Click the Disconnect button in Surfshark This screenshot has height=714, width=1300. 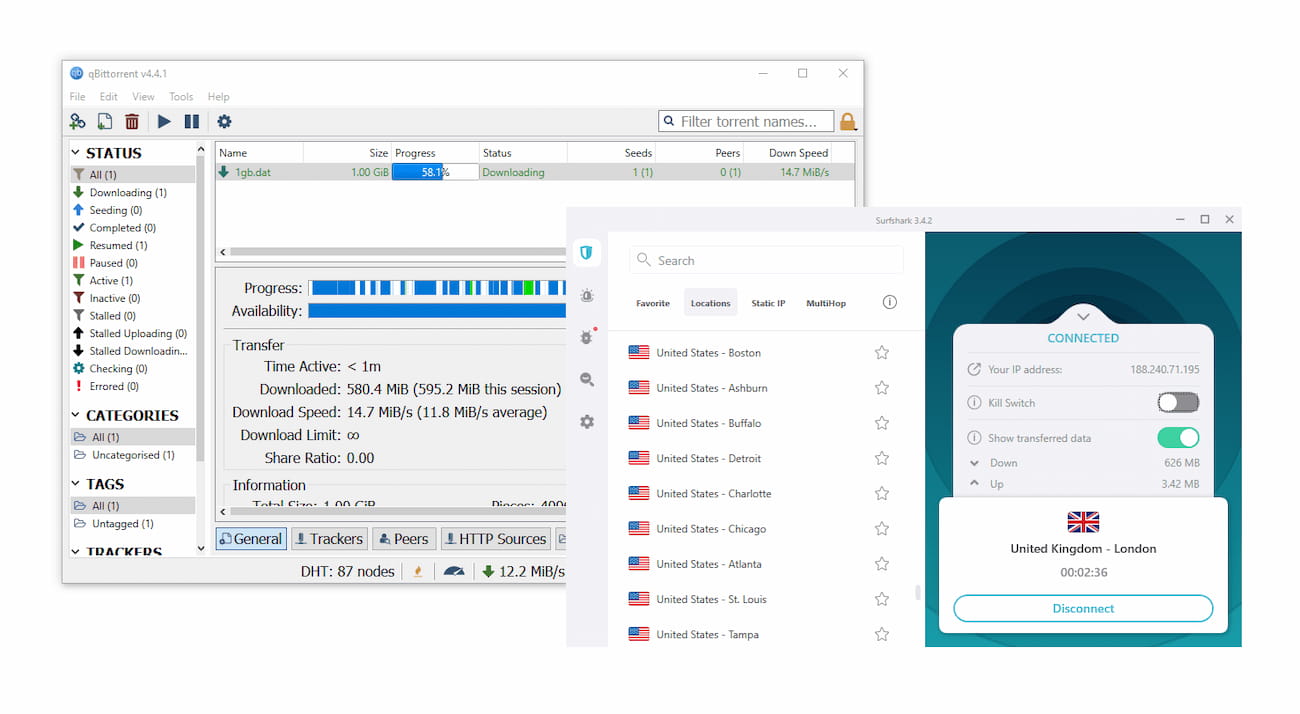(x=1083, y=608)
